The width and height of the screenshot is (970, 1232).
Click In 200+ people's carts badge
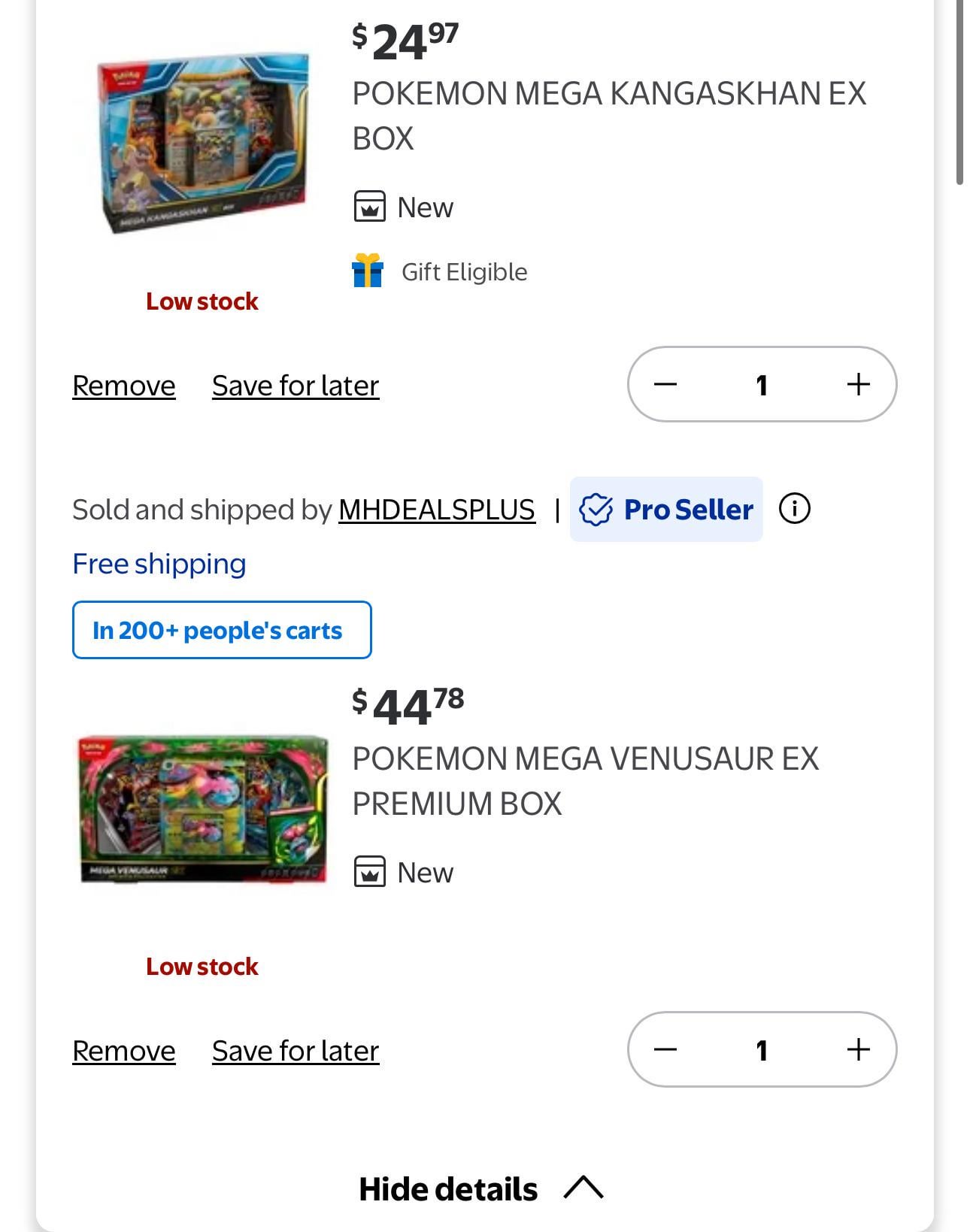tap(222, 630)
